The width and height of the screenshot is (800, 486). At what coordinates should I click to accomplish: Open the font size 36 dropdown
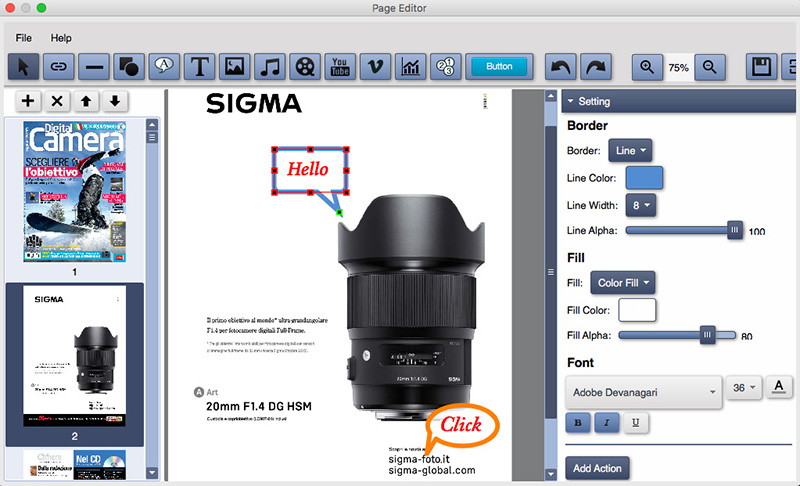tap(744, 388)
